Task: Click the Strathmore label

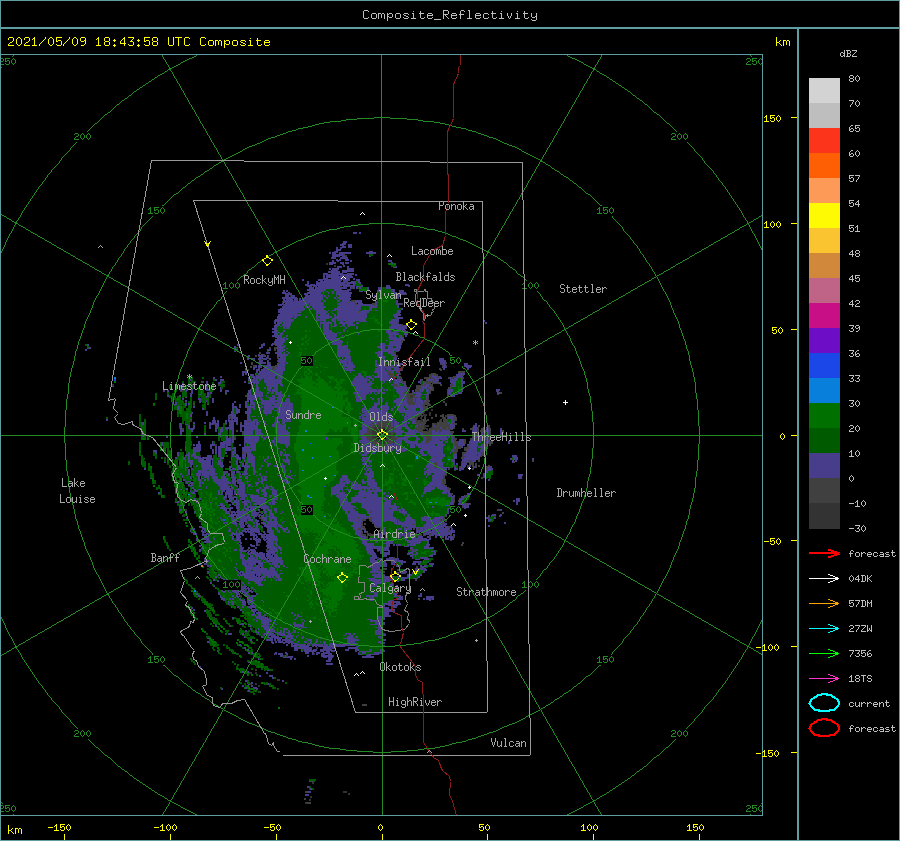Action: pyautogui.click(x=486, y=592)
